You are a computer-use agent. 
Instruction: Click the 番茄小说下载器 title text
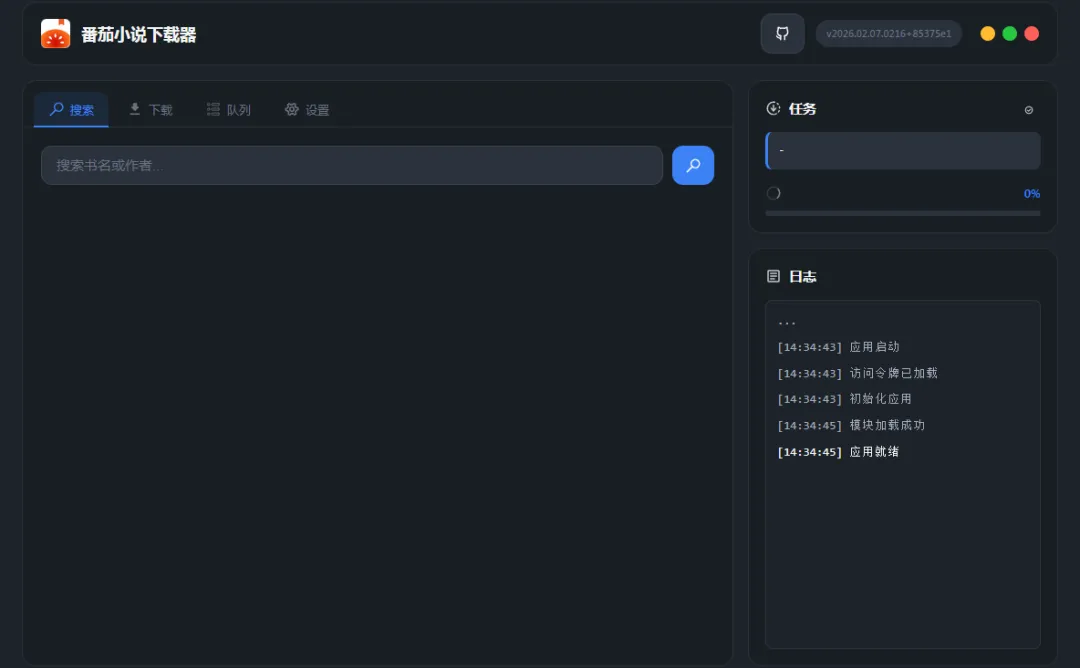point(138,34)
